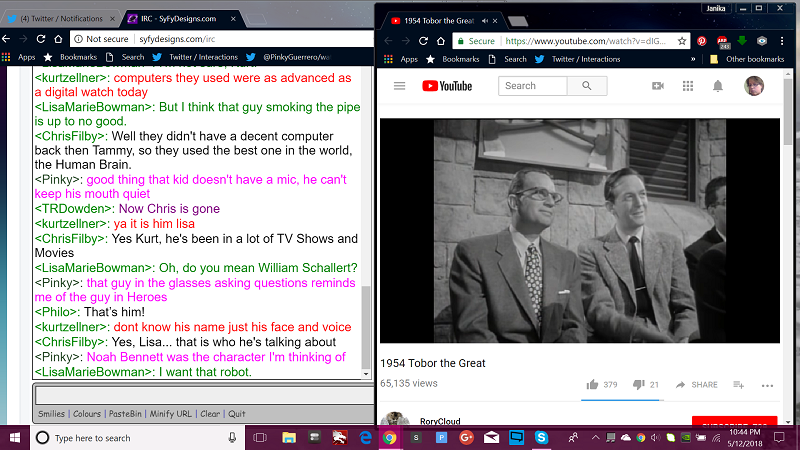
Task: Open Windows Start menu
Action: pos(15,438)
